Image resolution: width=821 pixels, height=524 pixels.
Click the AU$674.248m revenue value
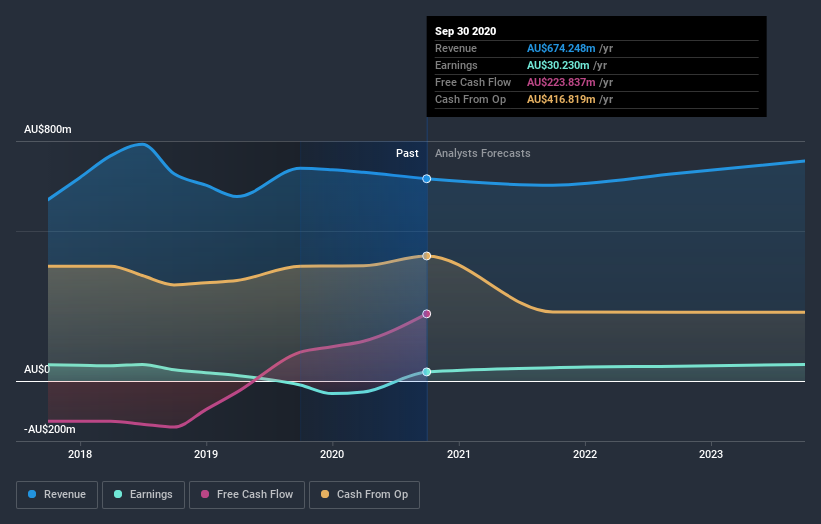[561, 49]
